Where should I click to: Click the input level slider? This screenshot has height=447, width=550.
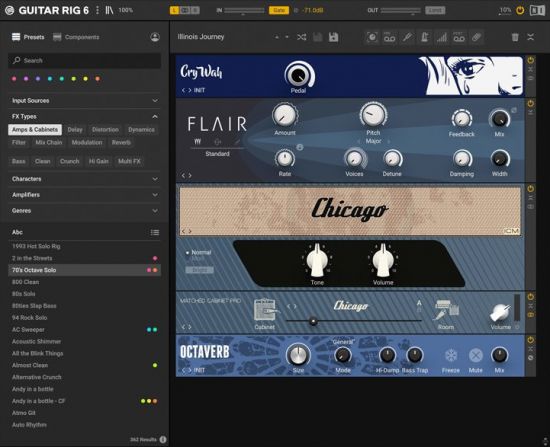pos(244,10)
